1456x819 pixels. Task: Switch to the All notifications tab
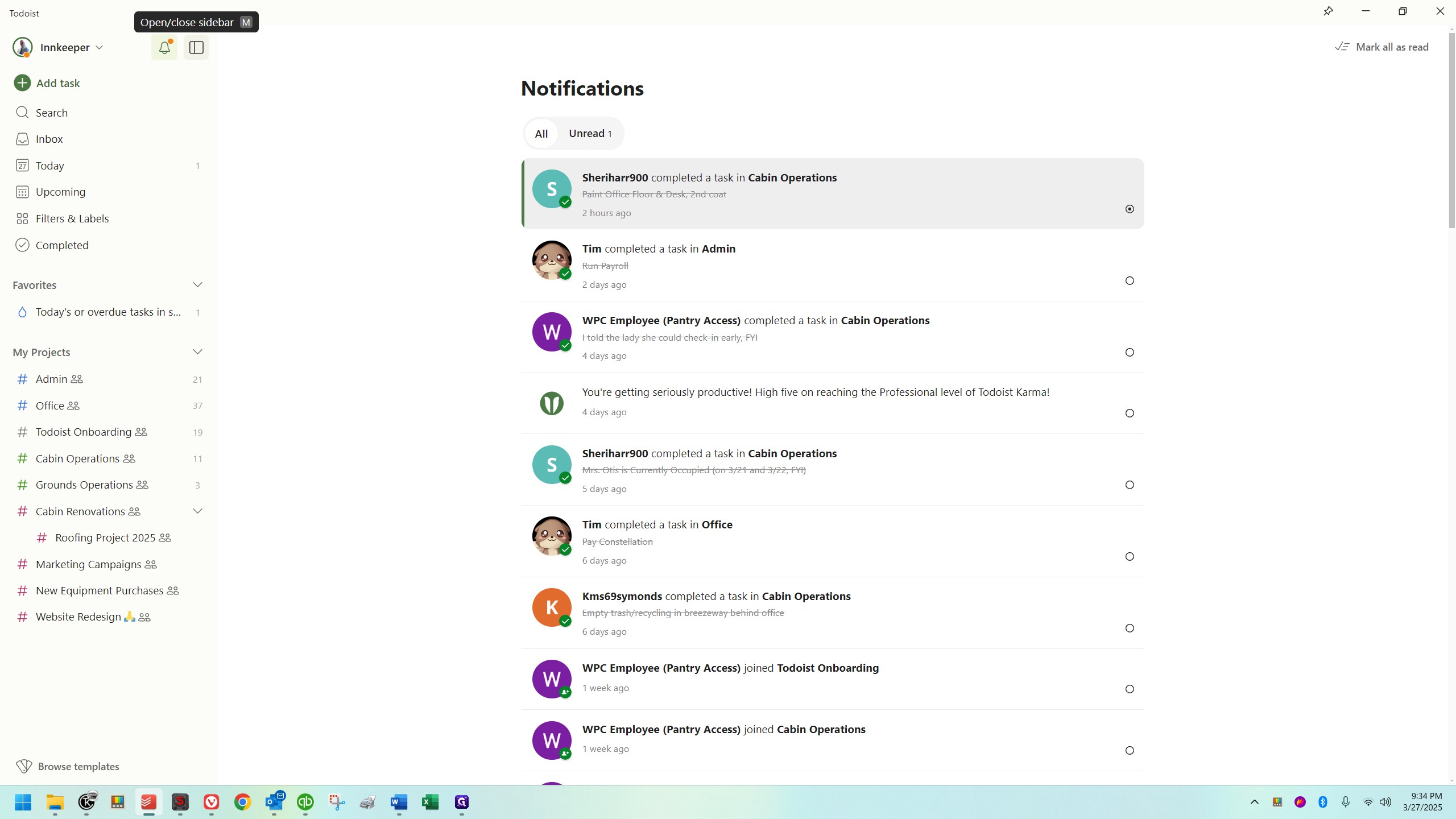click(x=541, y=134)
